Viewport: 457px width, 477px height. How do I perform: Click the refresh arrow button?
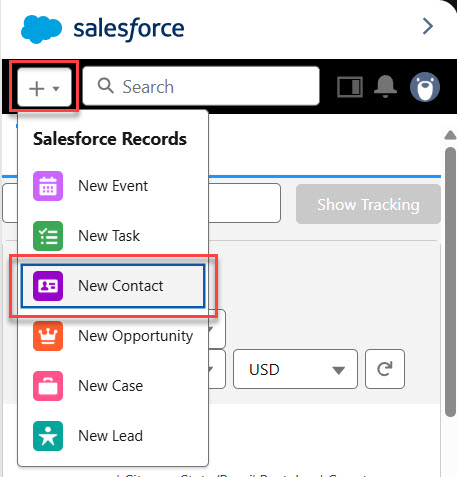385,369
